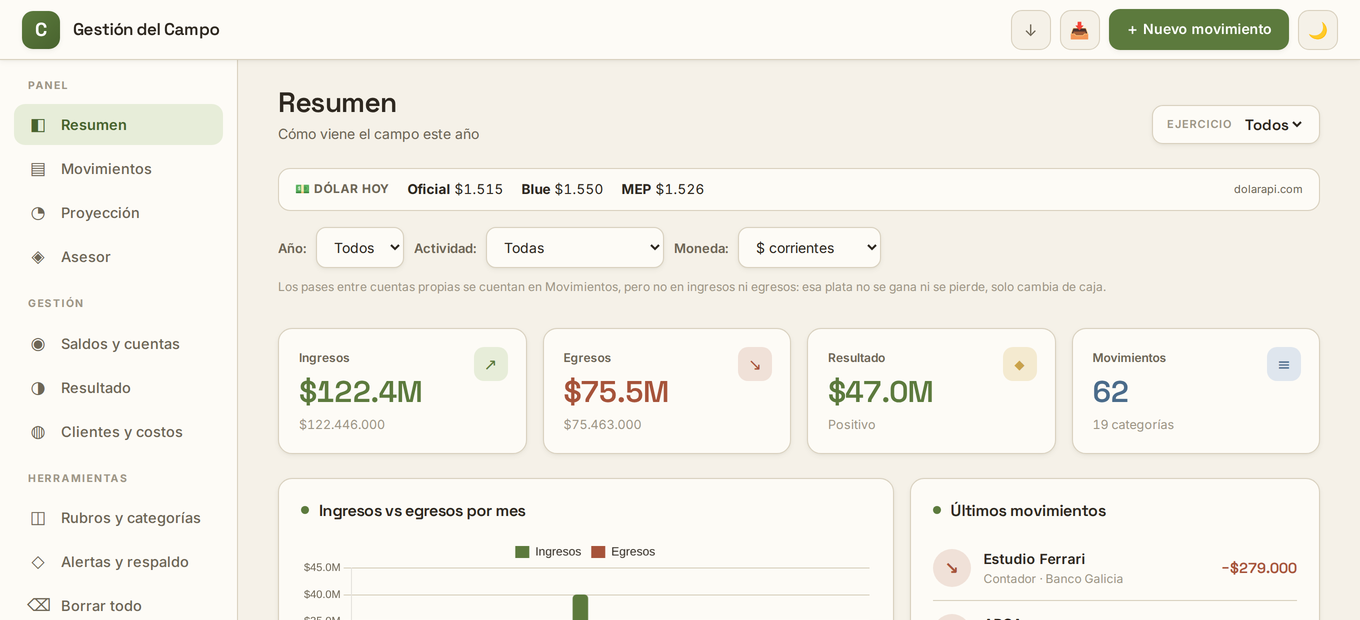The height and width of the screenshot is (620, 1360).
Task: Open the Año dropdown
Action: click(x=360, y=248)
